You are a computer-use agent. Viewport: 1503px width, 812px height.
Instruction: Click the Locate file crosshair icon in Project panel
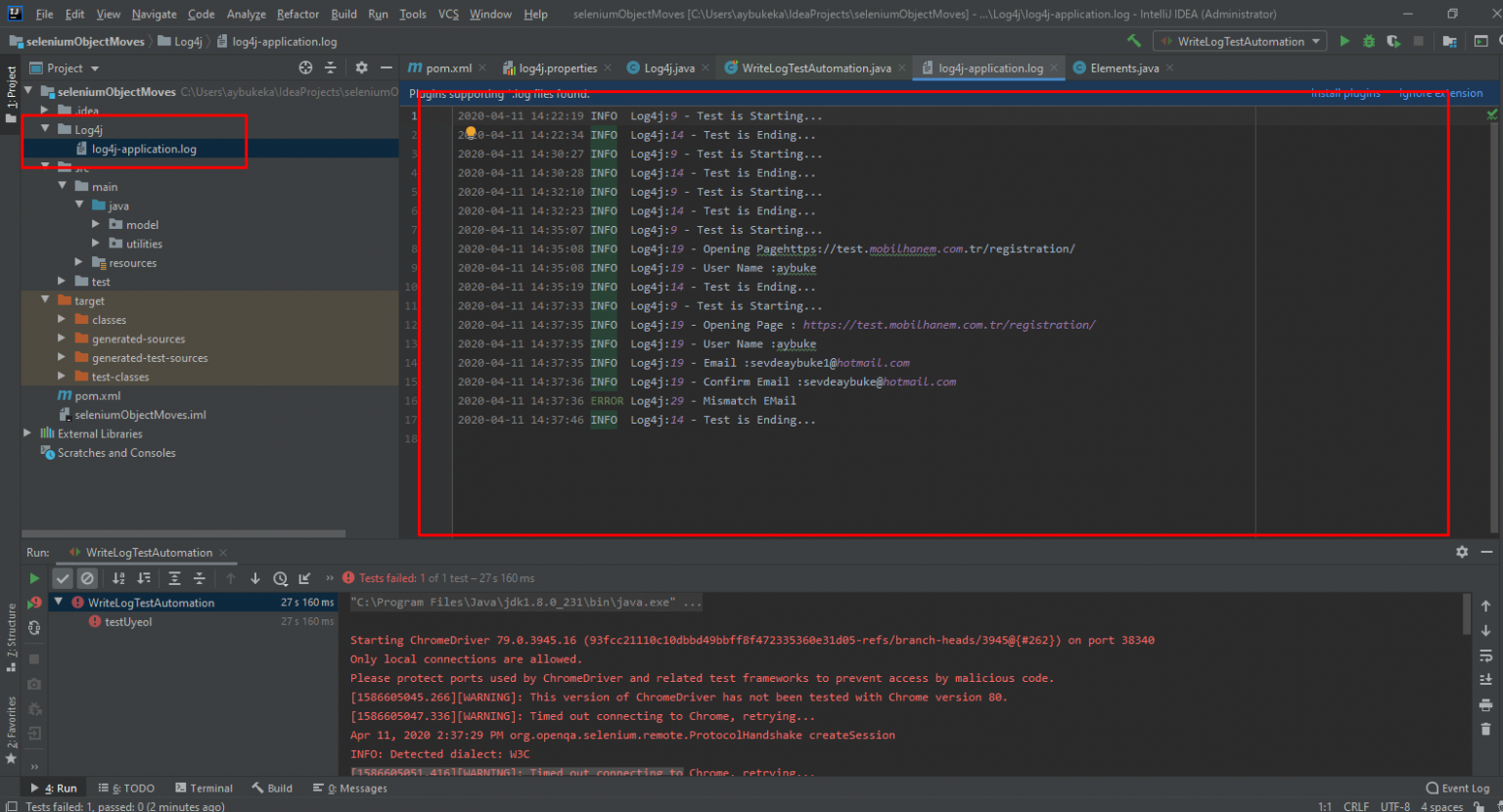click(x=305, y=68)
